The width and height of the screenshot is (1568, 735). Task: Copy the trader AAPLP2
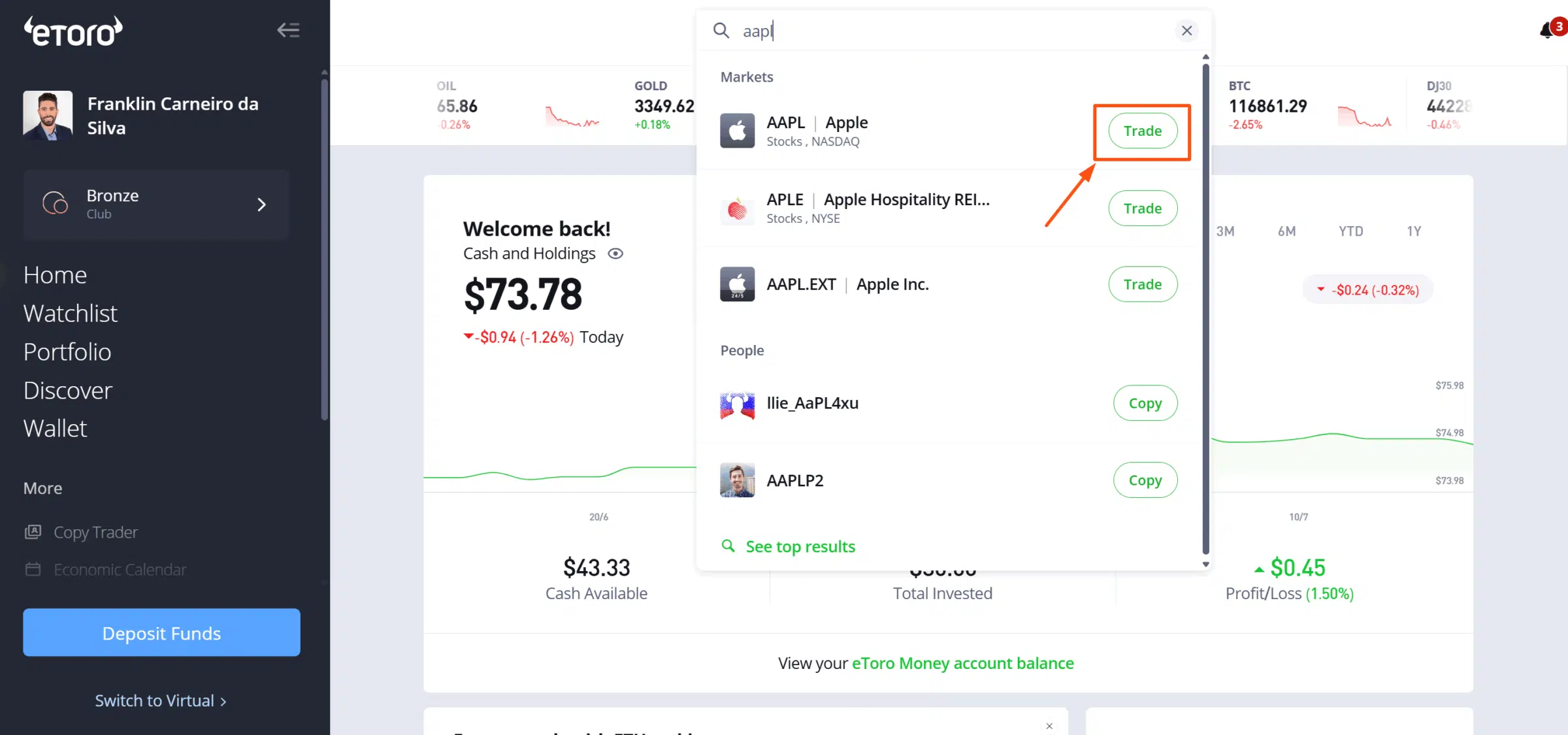(x=1145, y=480)
